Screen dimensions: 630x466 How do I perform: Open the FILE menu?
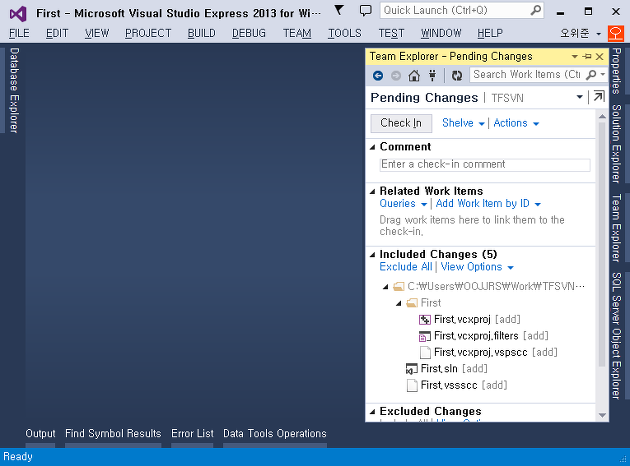point(19,33)
